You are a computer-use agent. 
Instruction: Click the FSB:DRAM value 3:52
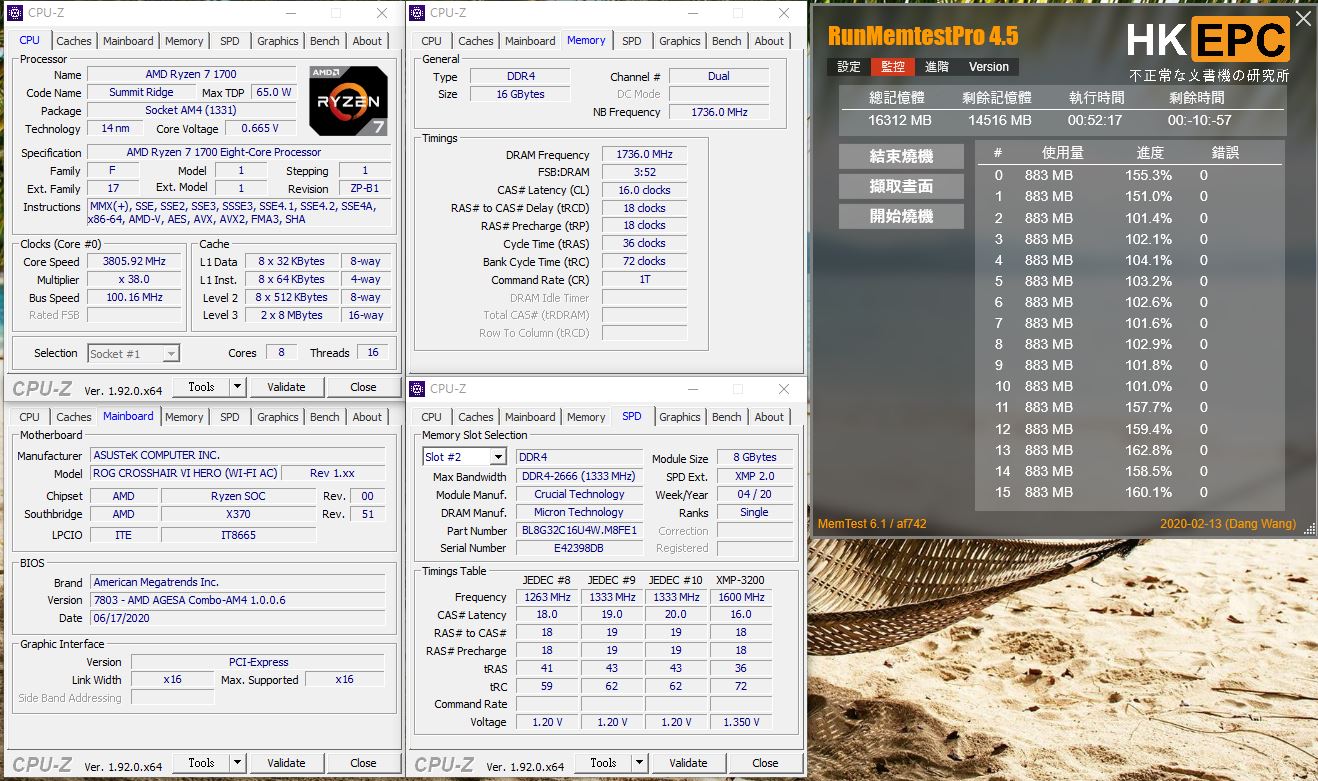644,172
